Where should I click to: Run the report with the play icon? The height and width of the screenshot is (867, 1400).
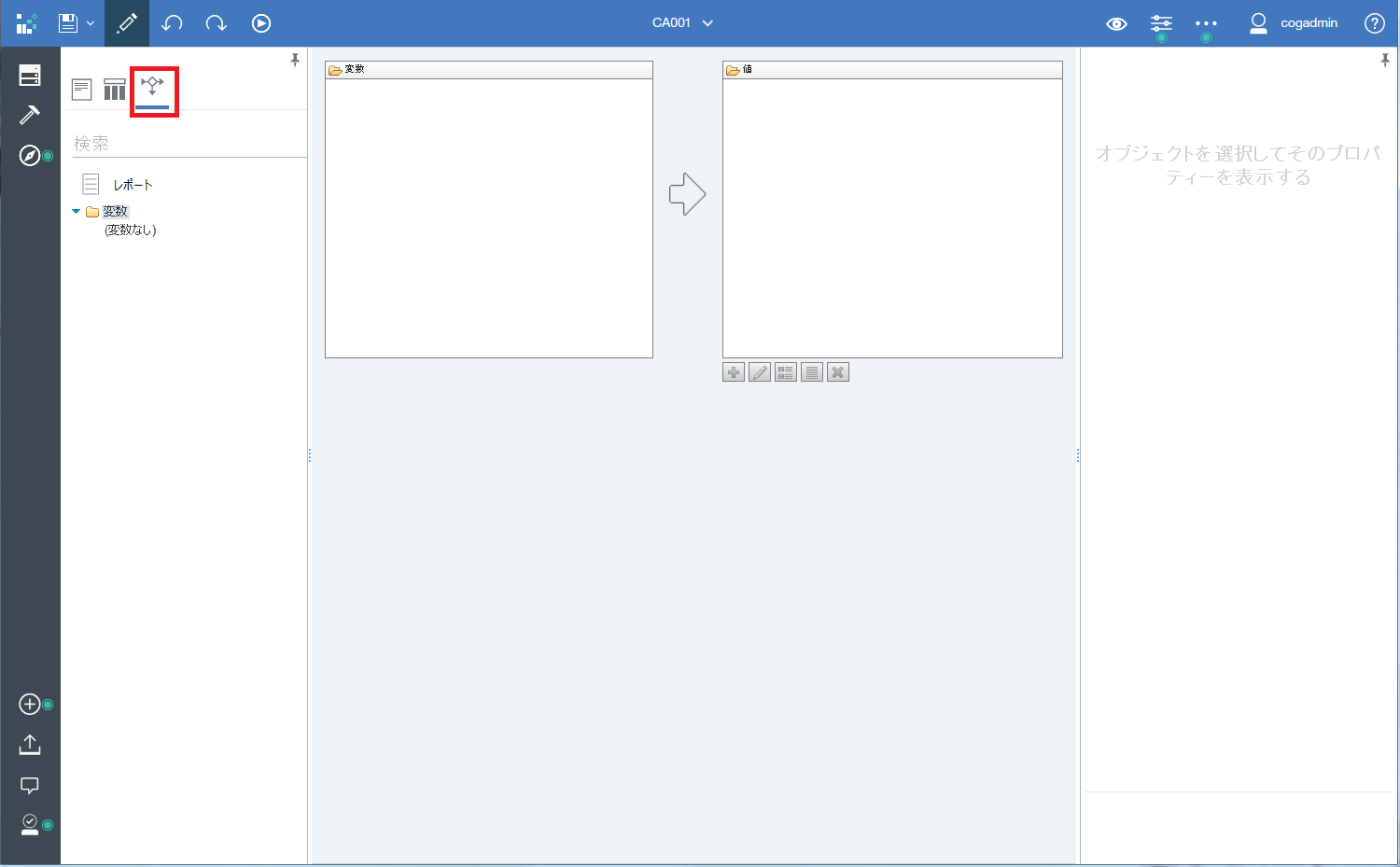pos(261,23)
